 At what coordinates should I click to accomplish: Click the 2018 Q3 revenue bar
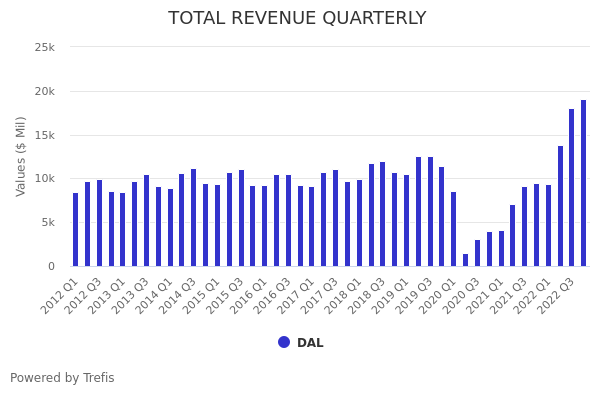(382, 214)
